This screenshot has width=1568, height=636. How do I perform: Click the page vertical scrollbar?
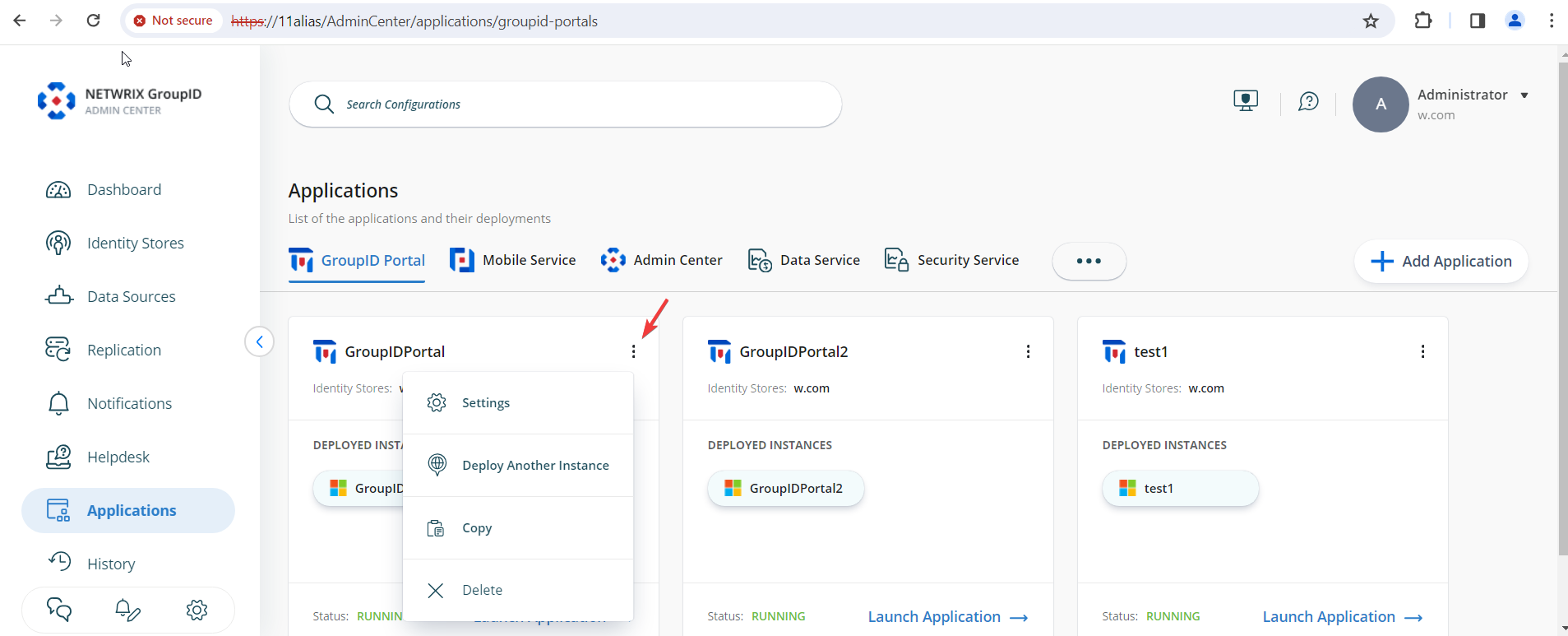click(x=1563, y=309)
